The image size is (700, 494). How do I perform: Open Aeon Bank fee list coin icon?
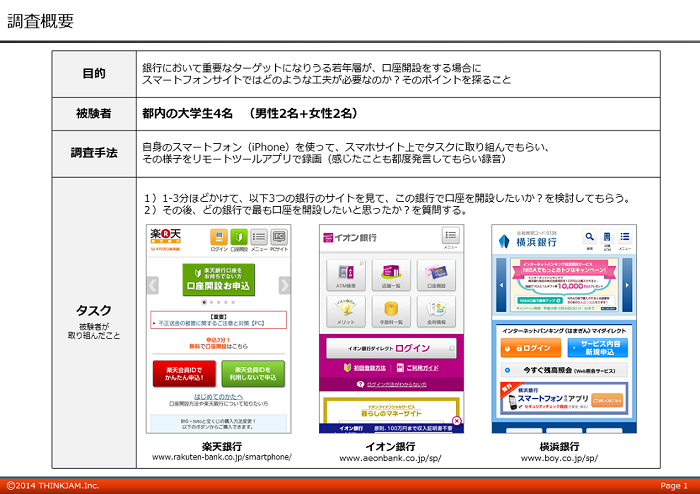point(389,312)
